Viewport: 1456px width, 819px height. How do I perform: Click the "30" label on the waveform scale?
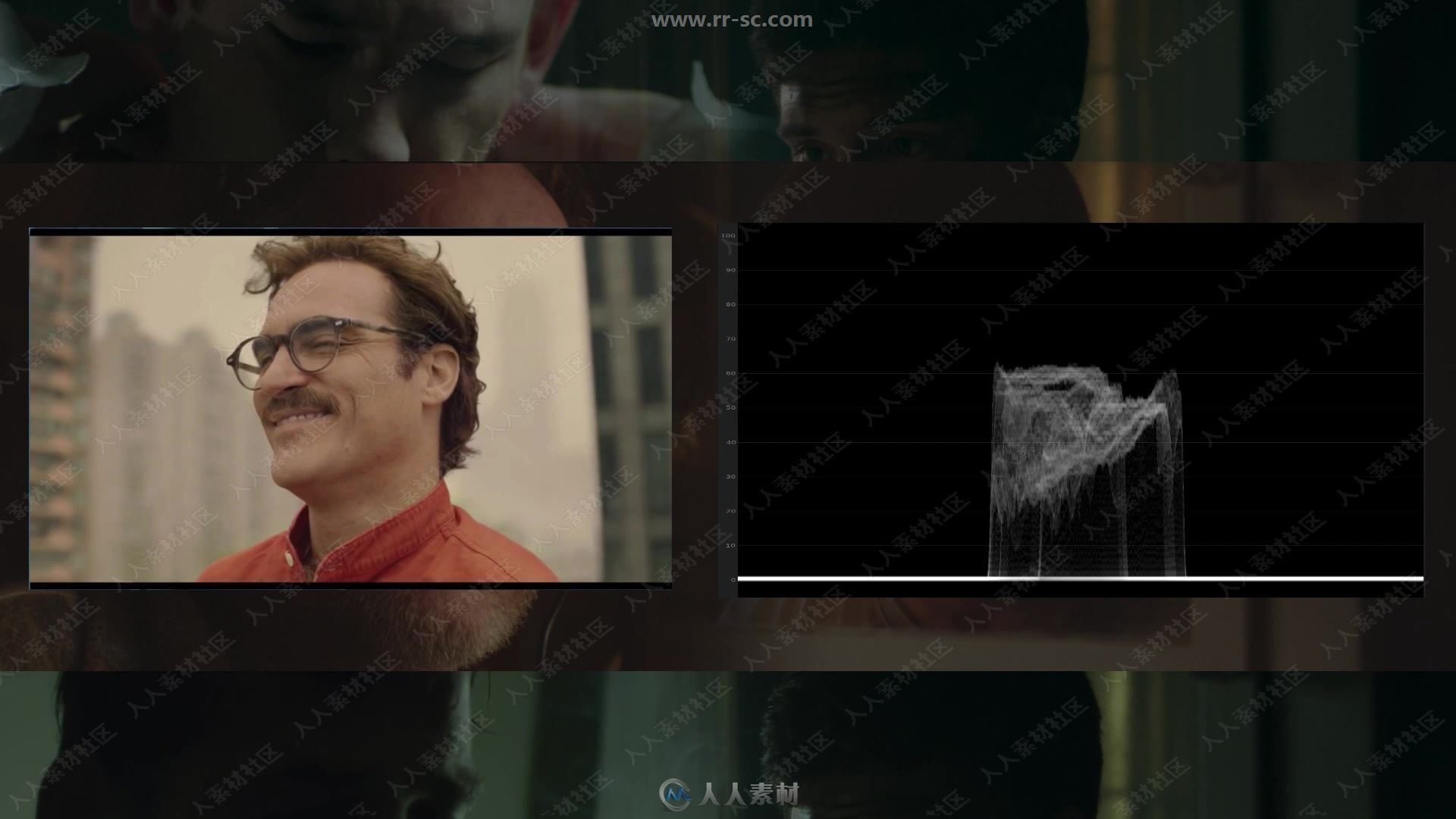pyautogui.click(x=731, y=477)
